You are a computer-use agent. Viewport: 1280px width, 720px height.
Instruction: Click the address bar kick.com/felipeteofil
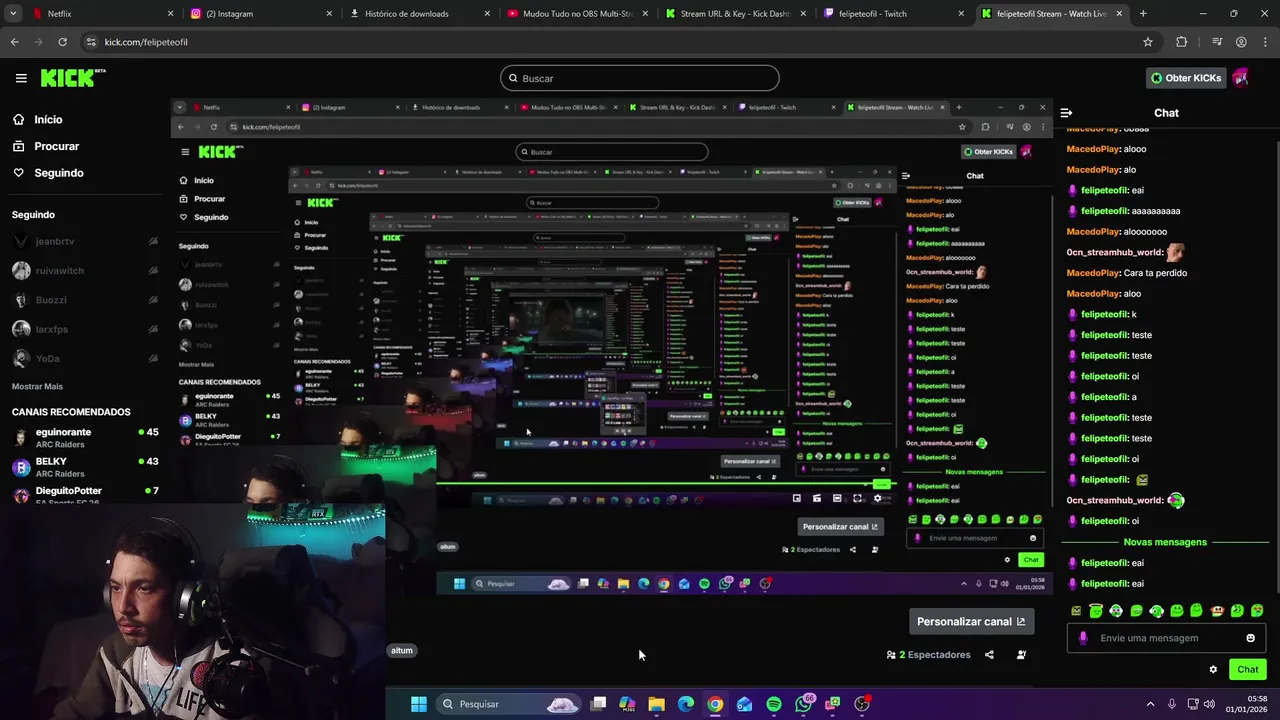pos(618,42)
